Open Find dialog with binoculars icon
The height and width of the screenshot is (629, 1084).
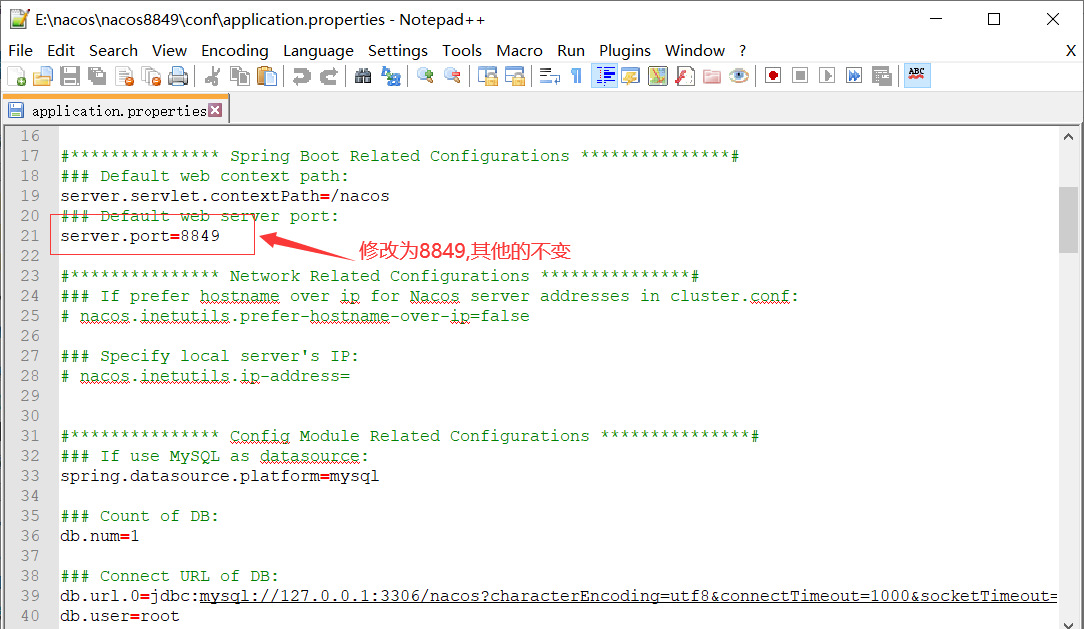[363, 76]
